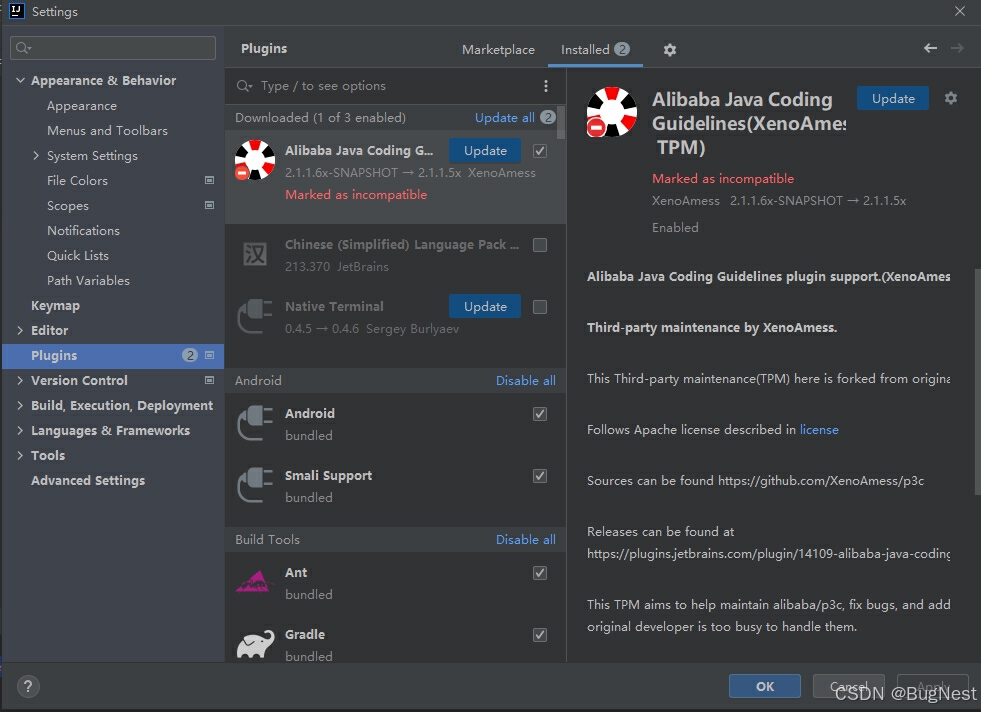Click the Alibaba plugin icon in the list
This screenshot has width=981, height=712.
(x=255, y=160)
